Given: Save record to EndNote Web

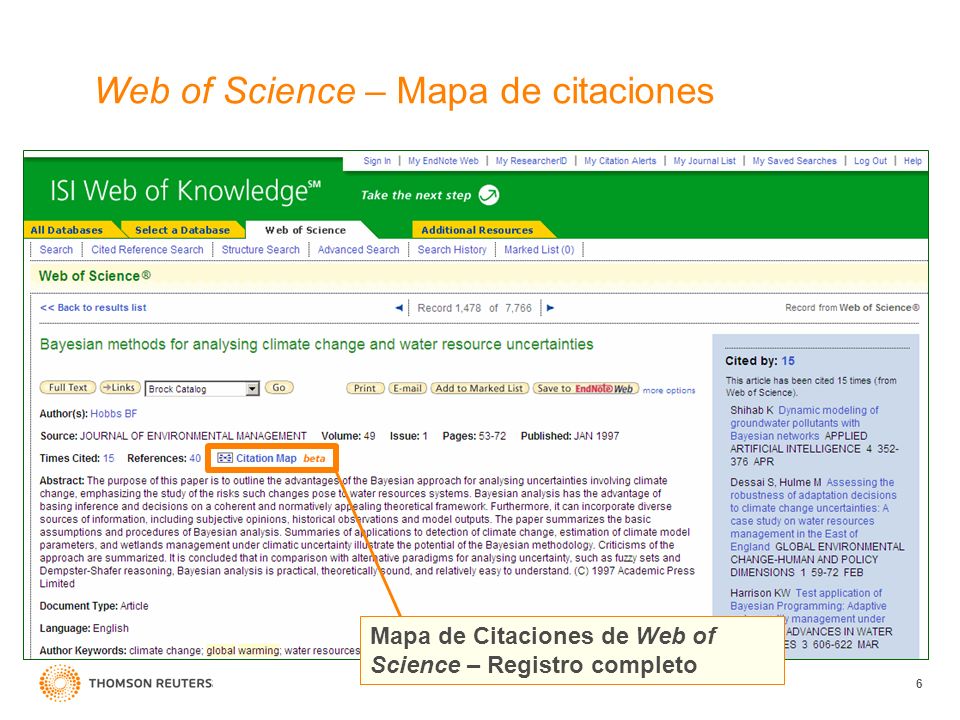Looking at the screenshot, I should click(586, 388).
